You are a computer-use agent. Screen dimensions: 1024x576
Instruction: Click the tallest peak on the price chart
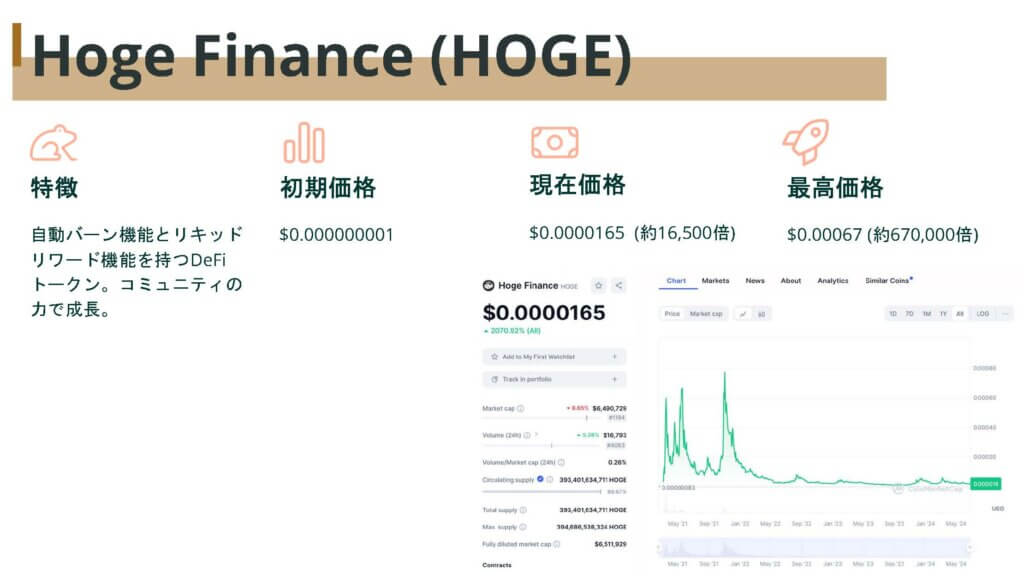pos(724,374)
